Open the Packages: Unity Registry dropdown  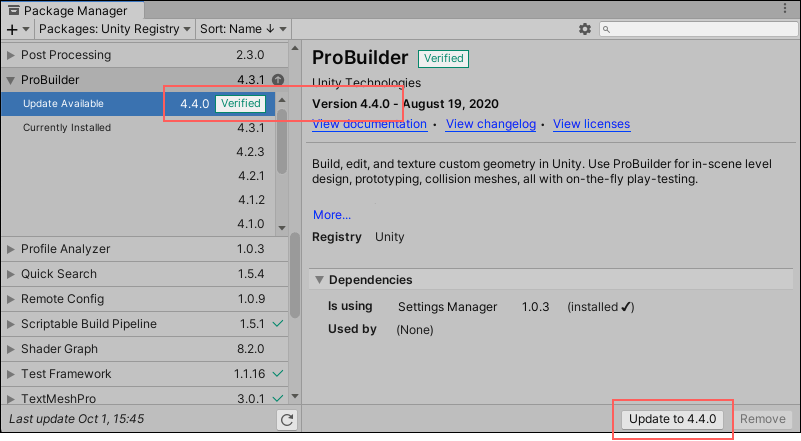[114, 30]
